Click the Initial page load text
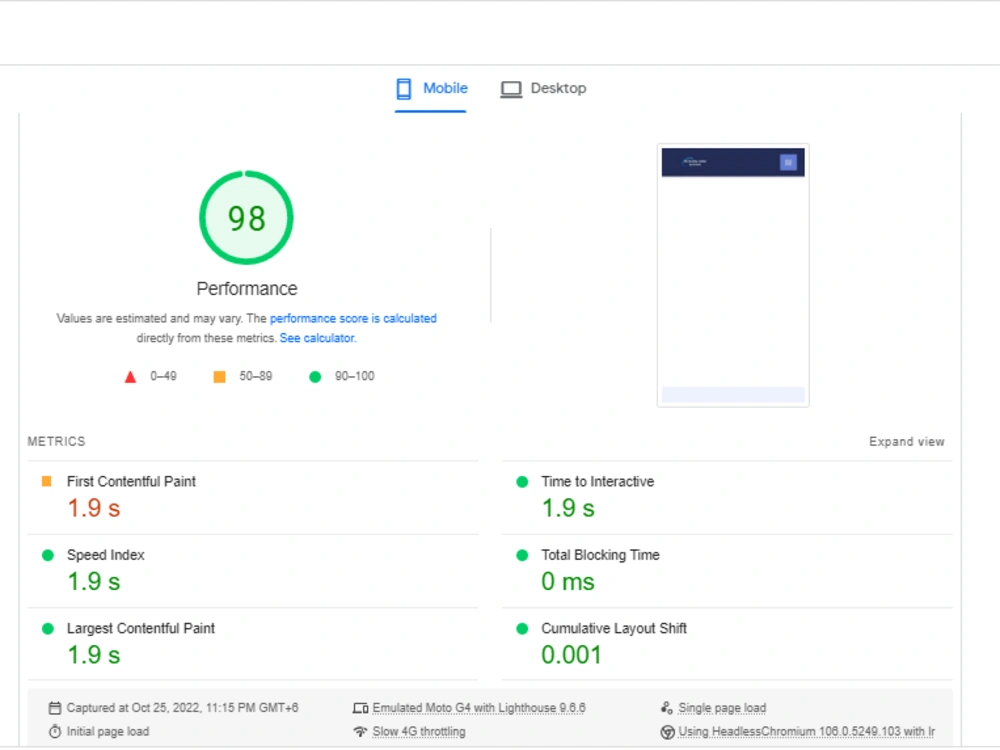This screenshot has width=1000, height=750. [x=108, y=732]
